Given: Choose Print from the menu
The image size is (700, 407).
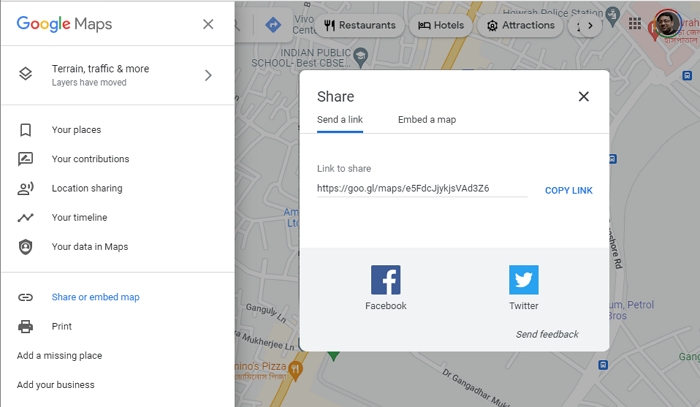Looking at the screenshot, I should click(62, 326).
